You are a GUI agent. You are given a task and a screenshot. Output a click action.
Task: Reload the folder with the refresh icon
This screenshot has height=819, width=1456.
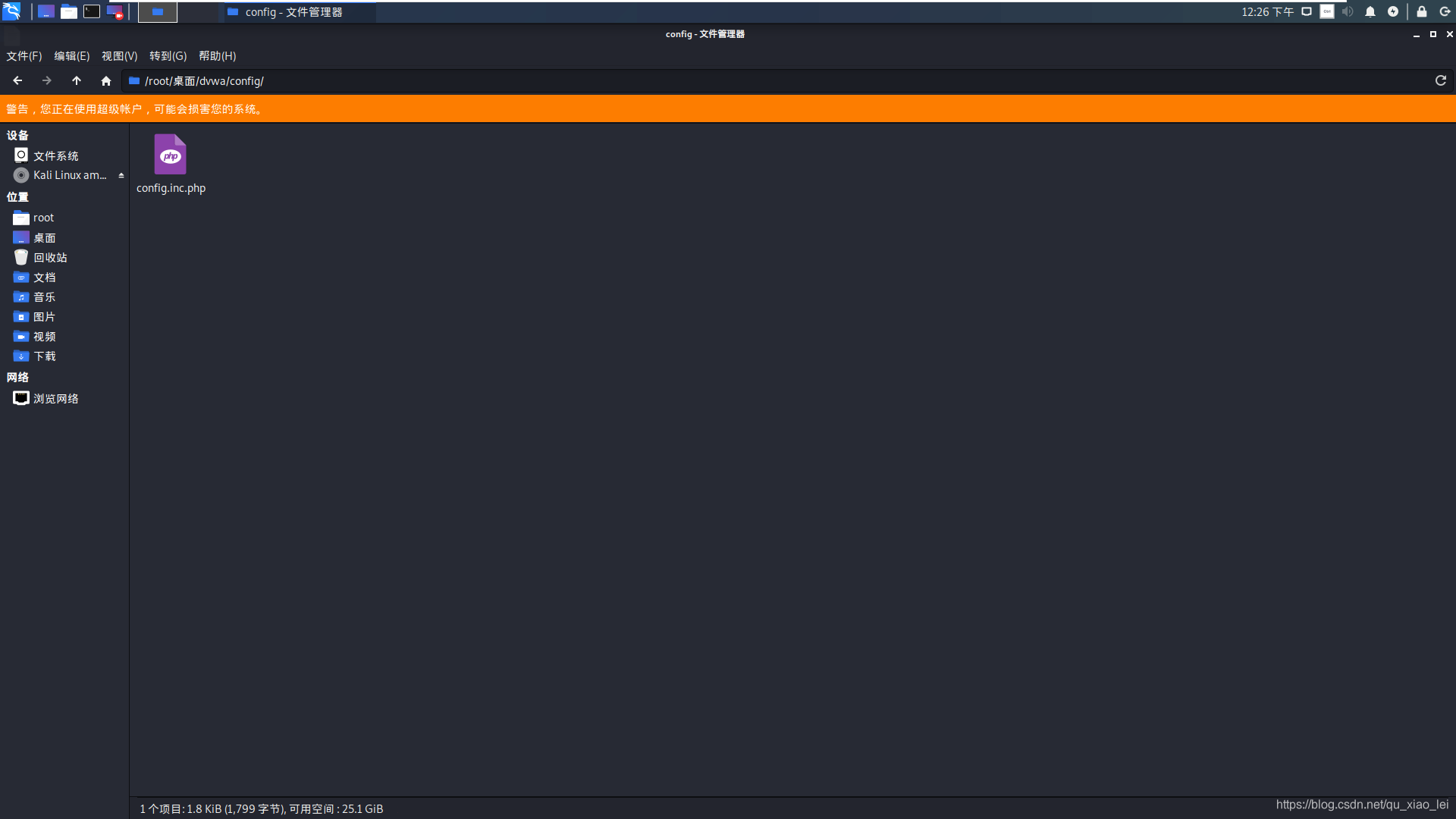pyautogui.click(x=1441, y=80)
